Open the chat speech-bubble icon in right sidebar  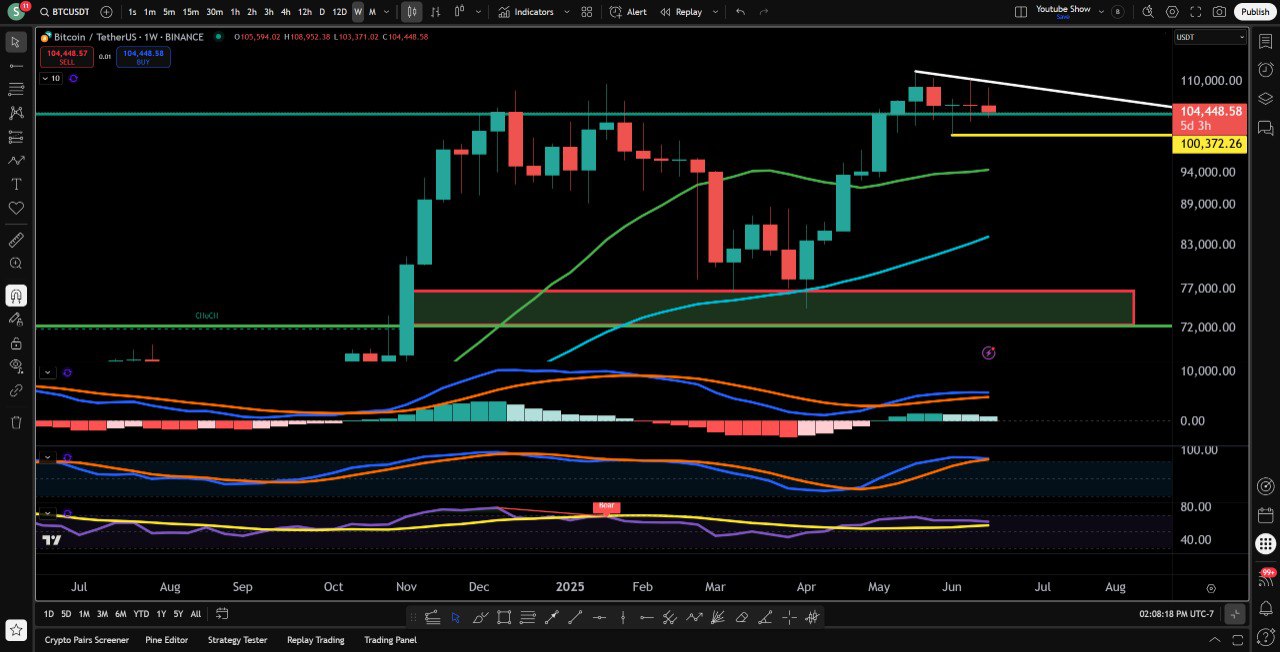1265,128
